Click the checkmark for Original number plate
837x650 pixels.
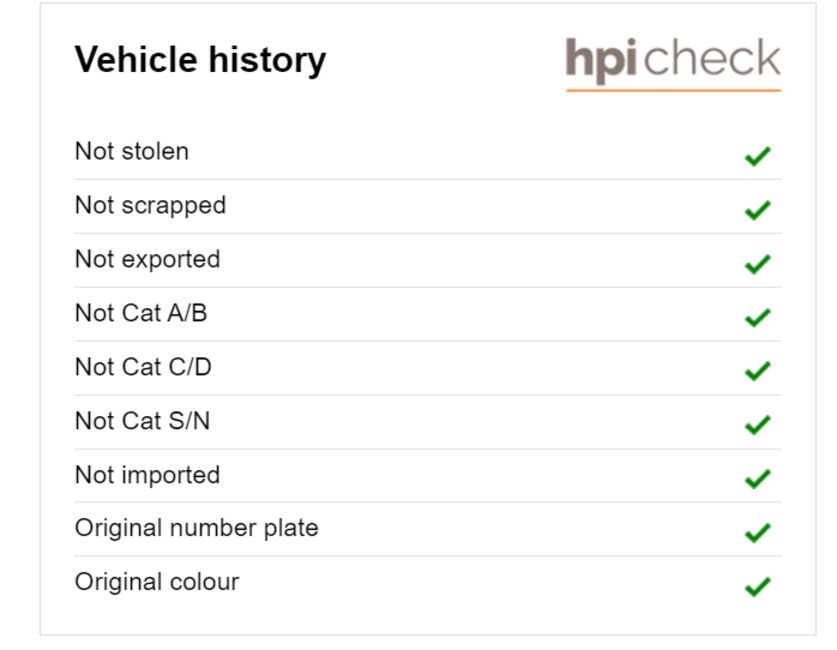point(757,533)
